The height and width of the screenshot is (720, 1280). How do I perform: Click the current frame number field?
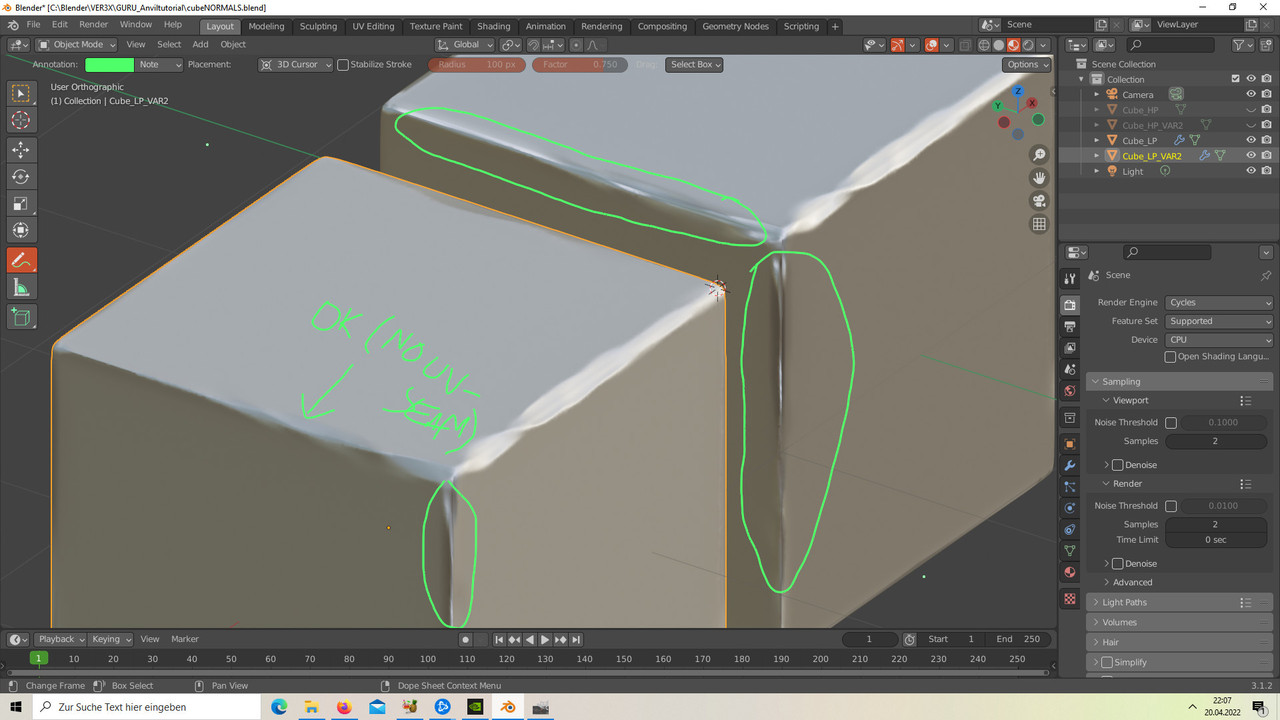(x=869, y=638)
